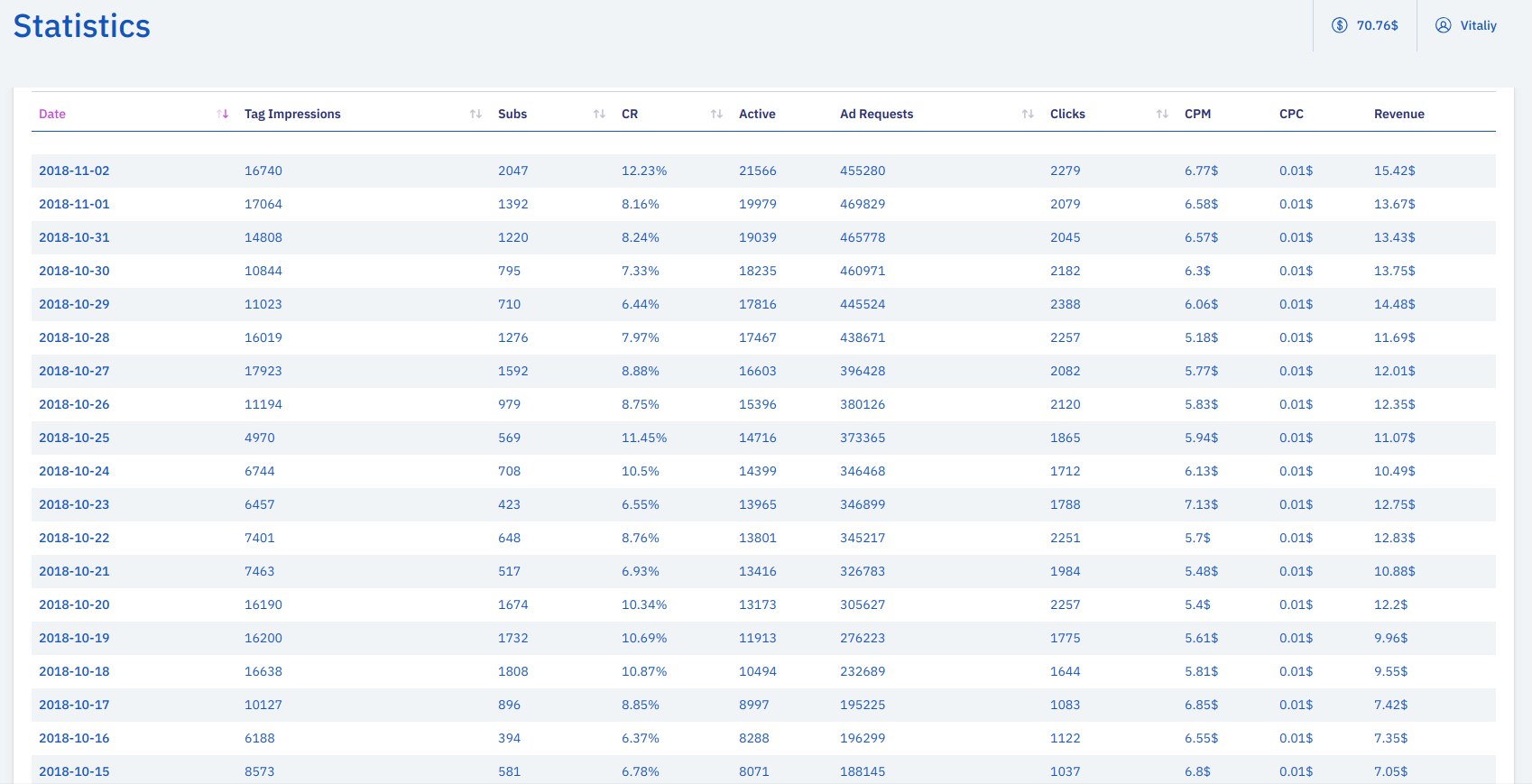The width and height of the screenshot is (1532, 784).
Task: Select the 2018-10-20 date cell
Action: pos(74,604)
